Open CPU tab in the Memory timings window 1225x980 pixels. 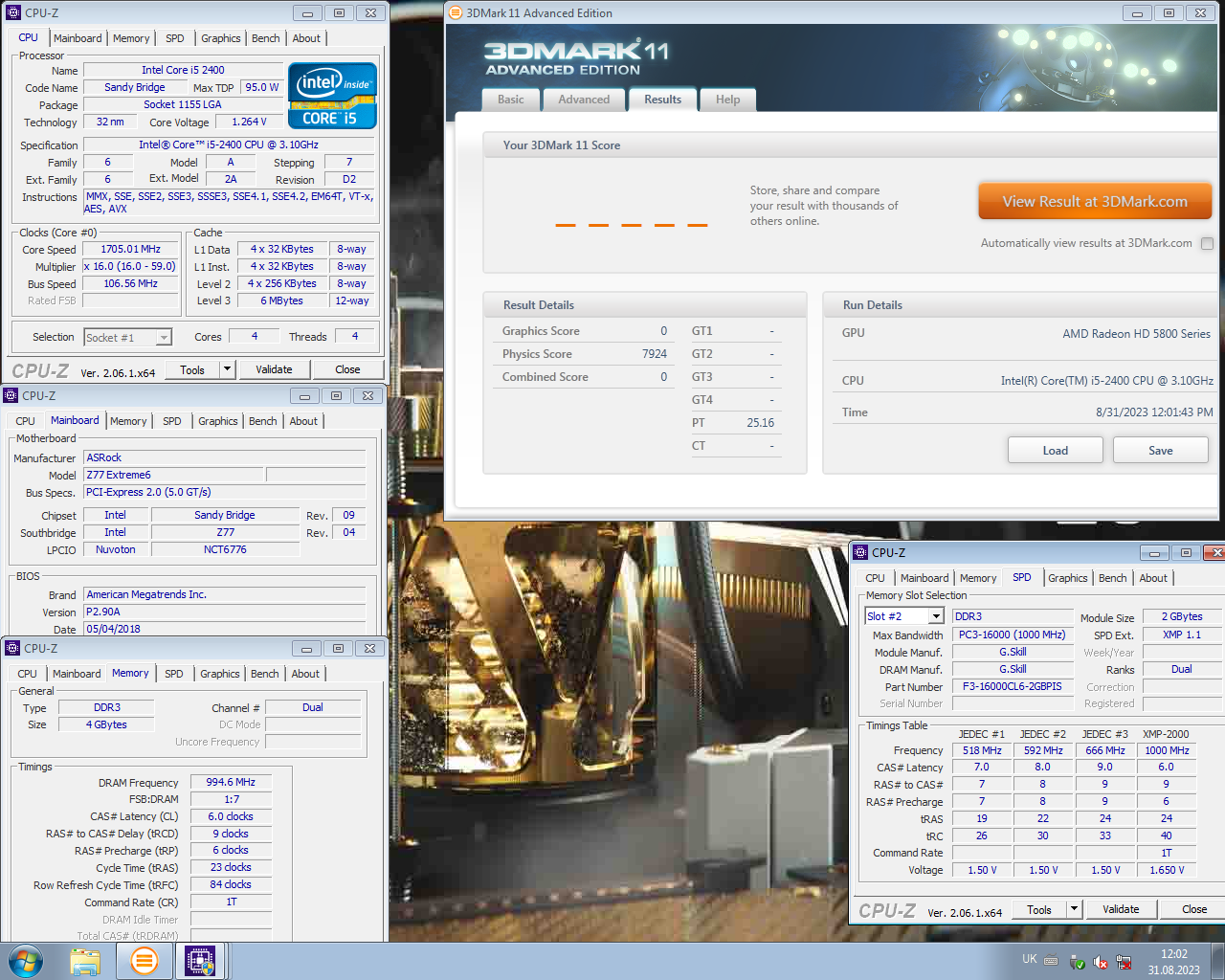click(x=28, y=674)
